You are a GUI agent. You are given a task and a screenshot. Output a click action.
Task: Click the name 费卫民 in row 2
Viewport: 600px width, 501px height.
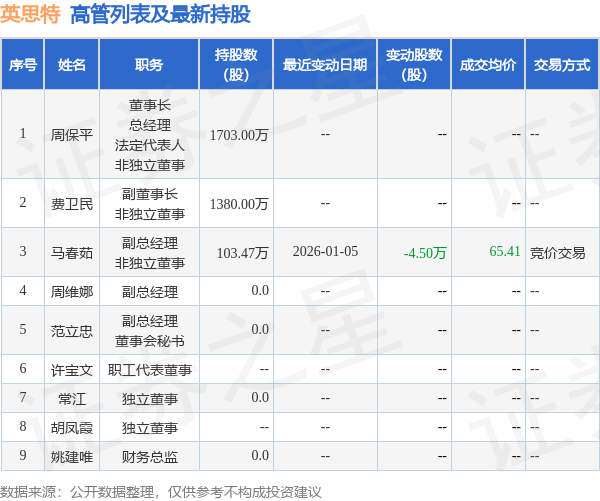click(72, 204)
